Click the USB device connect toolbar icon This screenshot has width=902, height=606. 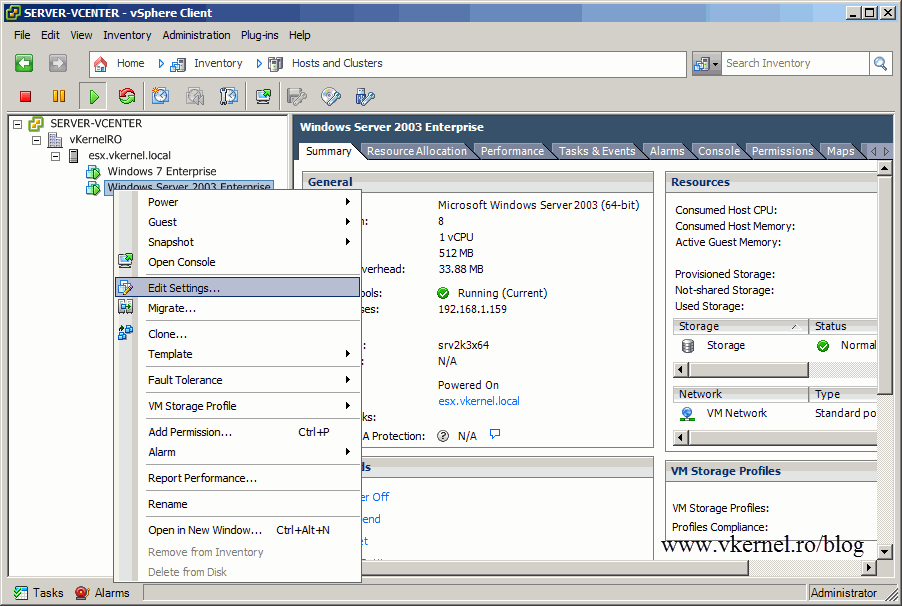click(365, 96)
